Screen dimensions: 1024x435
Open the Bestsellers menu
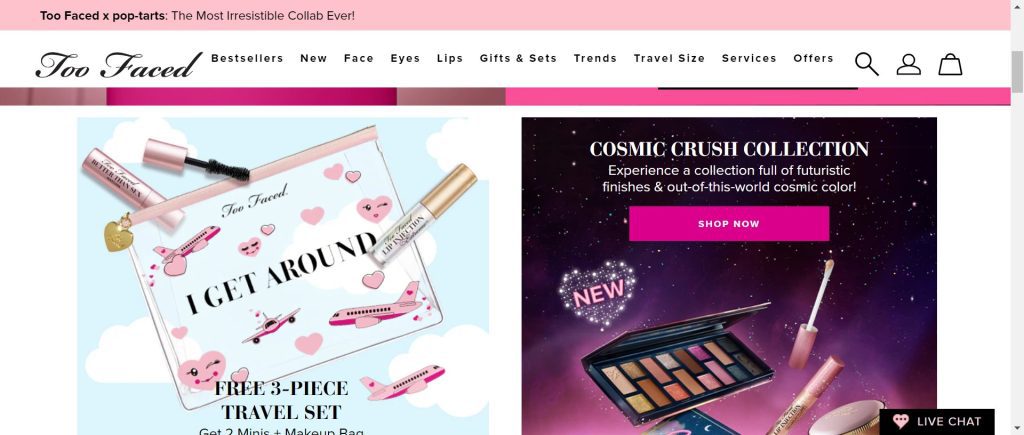point(247,58)
